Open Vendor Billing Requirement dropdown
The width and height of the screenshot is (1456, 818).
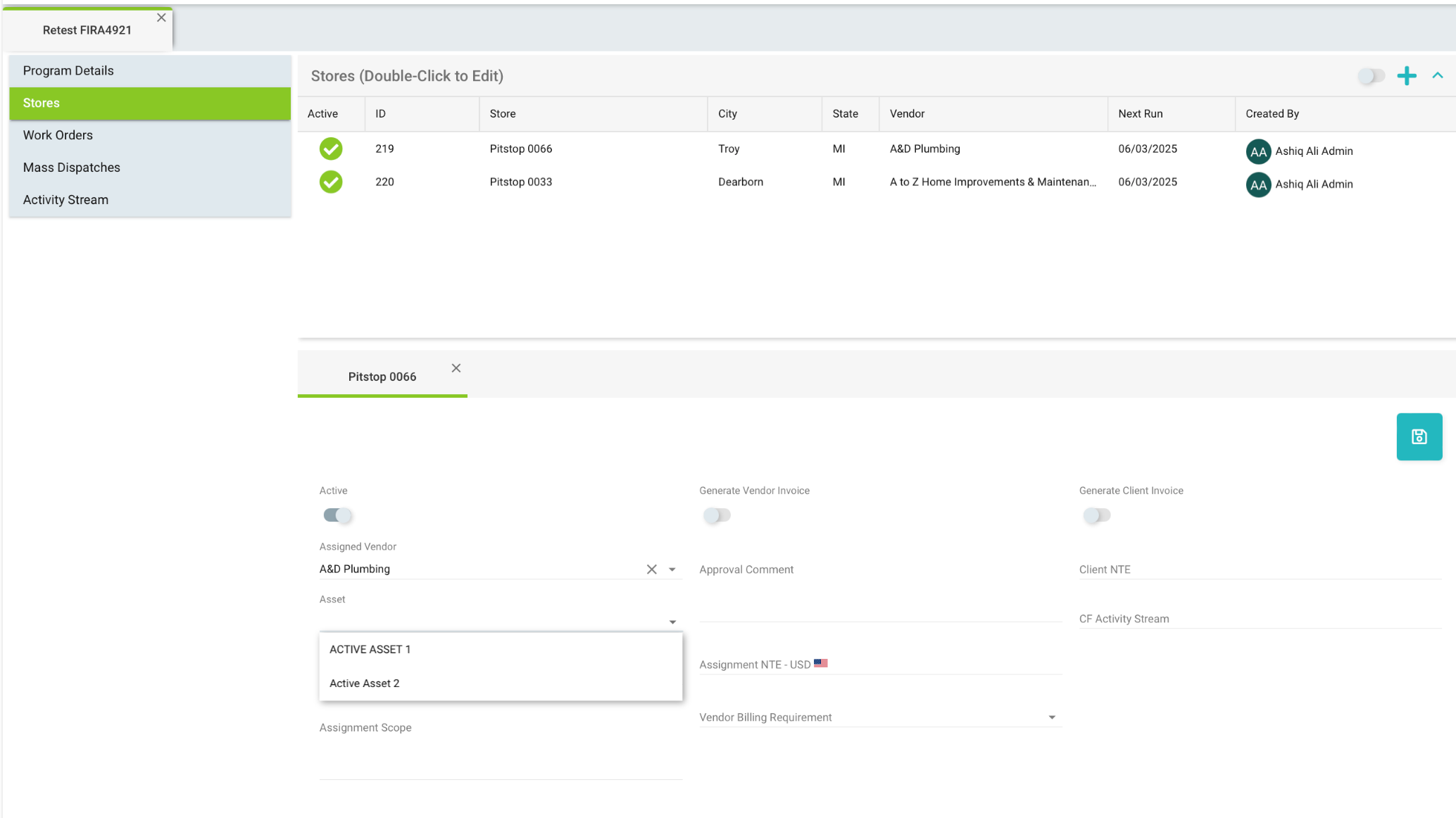(x=1052, y=717)
